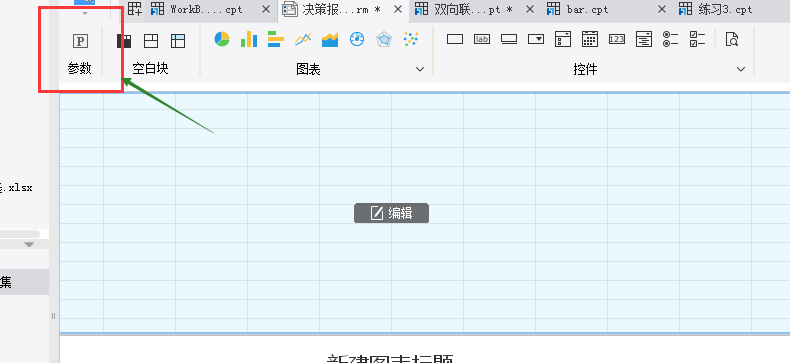The image size is (790, 363).
Task: Click the 参数 parameter P icon
Action: (x=80, y=41)
